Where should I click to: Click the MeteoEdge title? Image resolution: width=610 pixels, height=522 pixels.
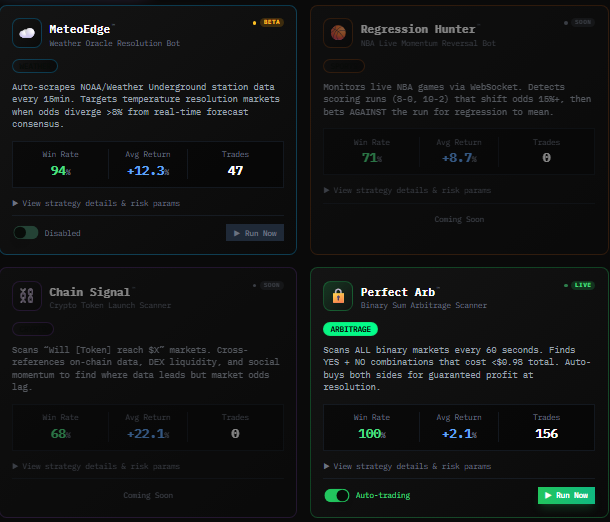(80, 29)
